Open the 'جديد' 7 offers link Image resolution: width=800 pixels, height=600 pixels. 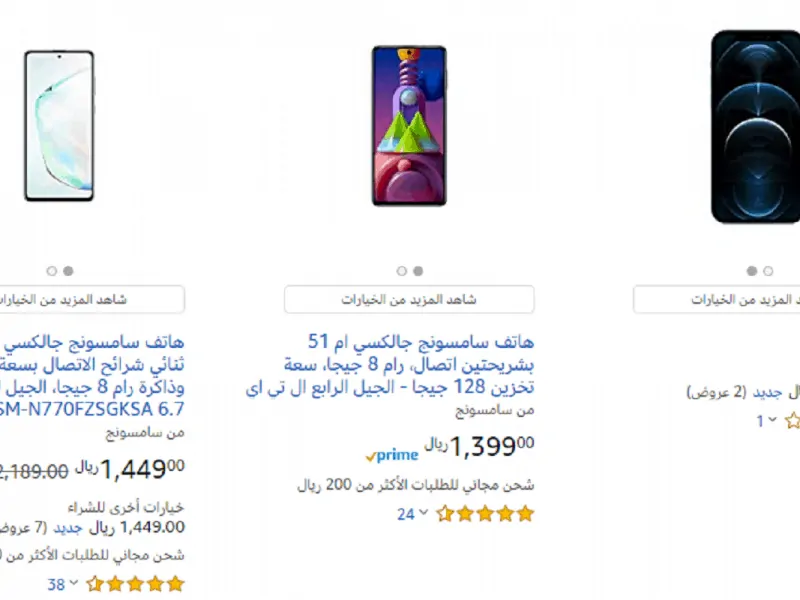tap(68, 528)
